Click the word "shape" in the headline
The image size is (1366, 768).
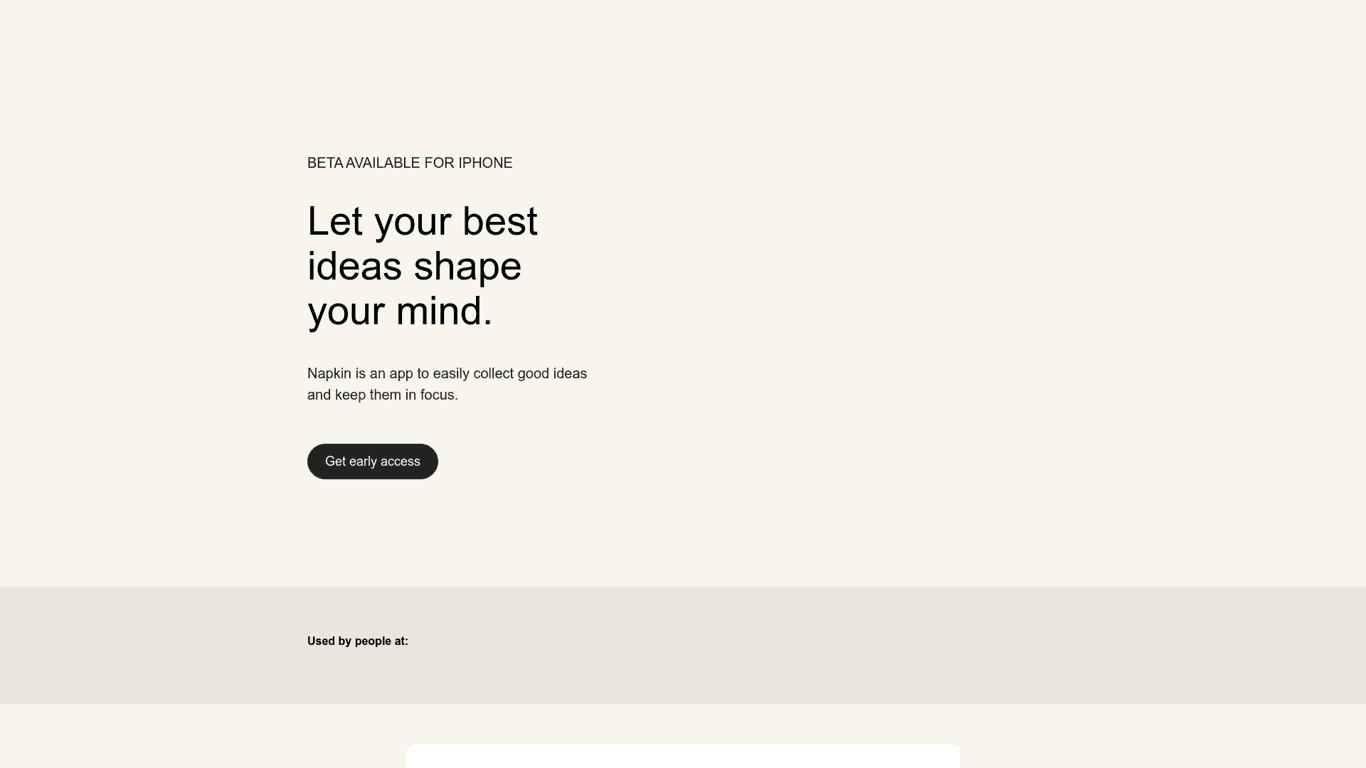[x=467, y=267]
